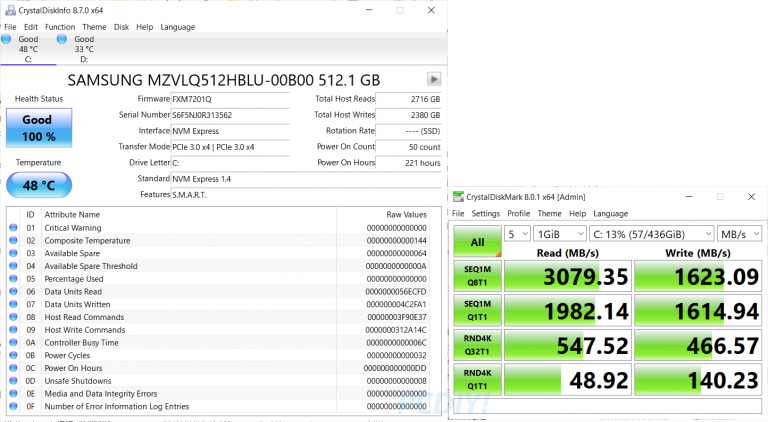Start the SEQ1M Q1T1 test
Image resolution: width=768 pixels, height=422 pixels.
point(478,310)
